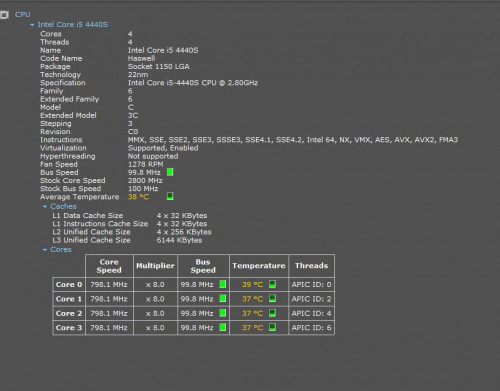Click L3 Unified Cache value 6144 KBytes
The width and height of the screenshot is (500, 391).
click(179, 240)
